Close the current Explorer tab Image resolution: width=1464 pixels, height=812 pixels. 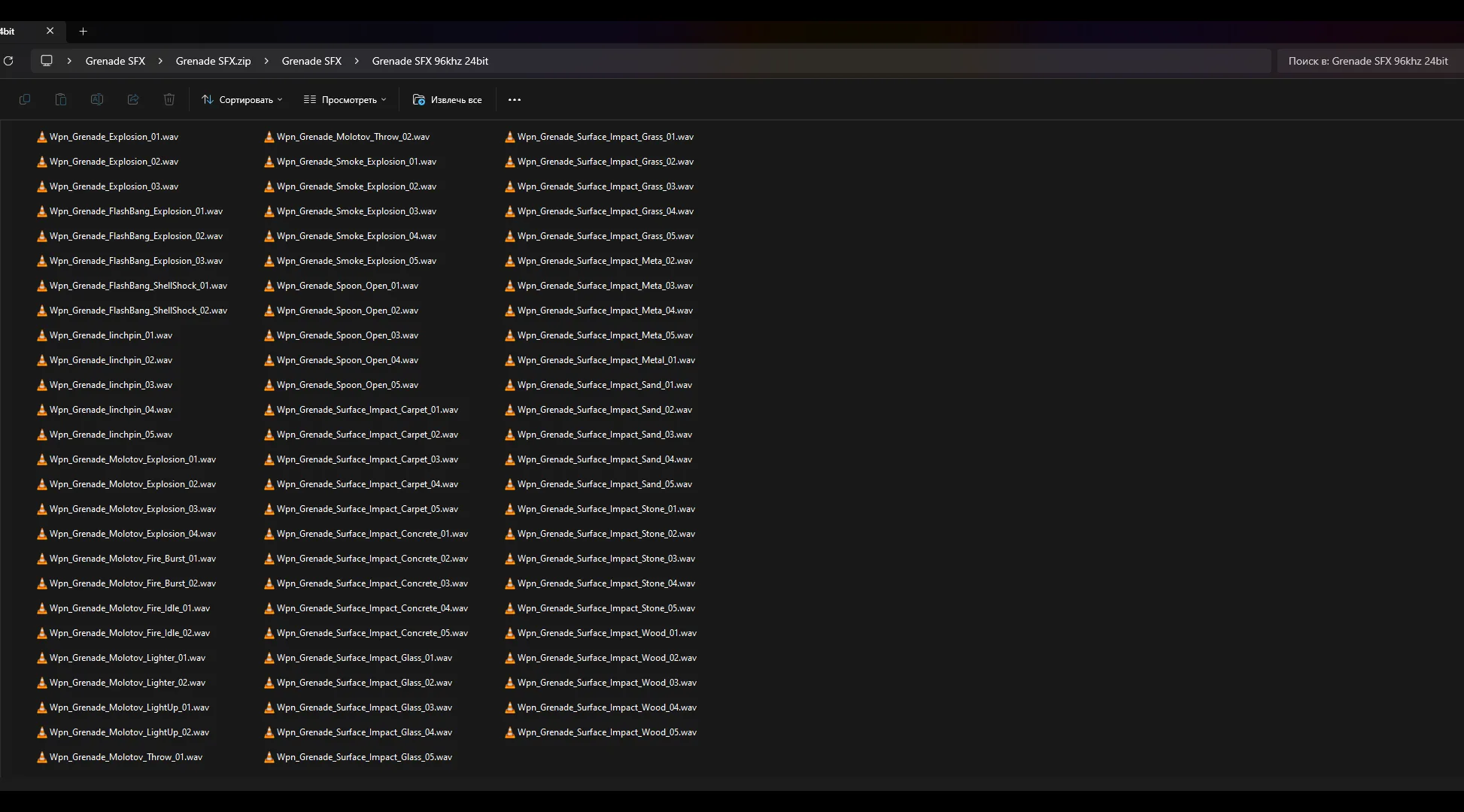point(50,31)
